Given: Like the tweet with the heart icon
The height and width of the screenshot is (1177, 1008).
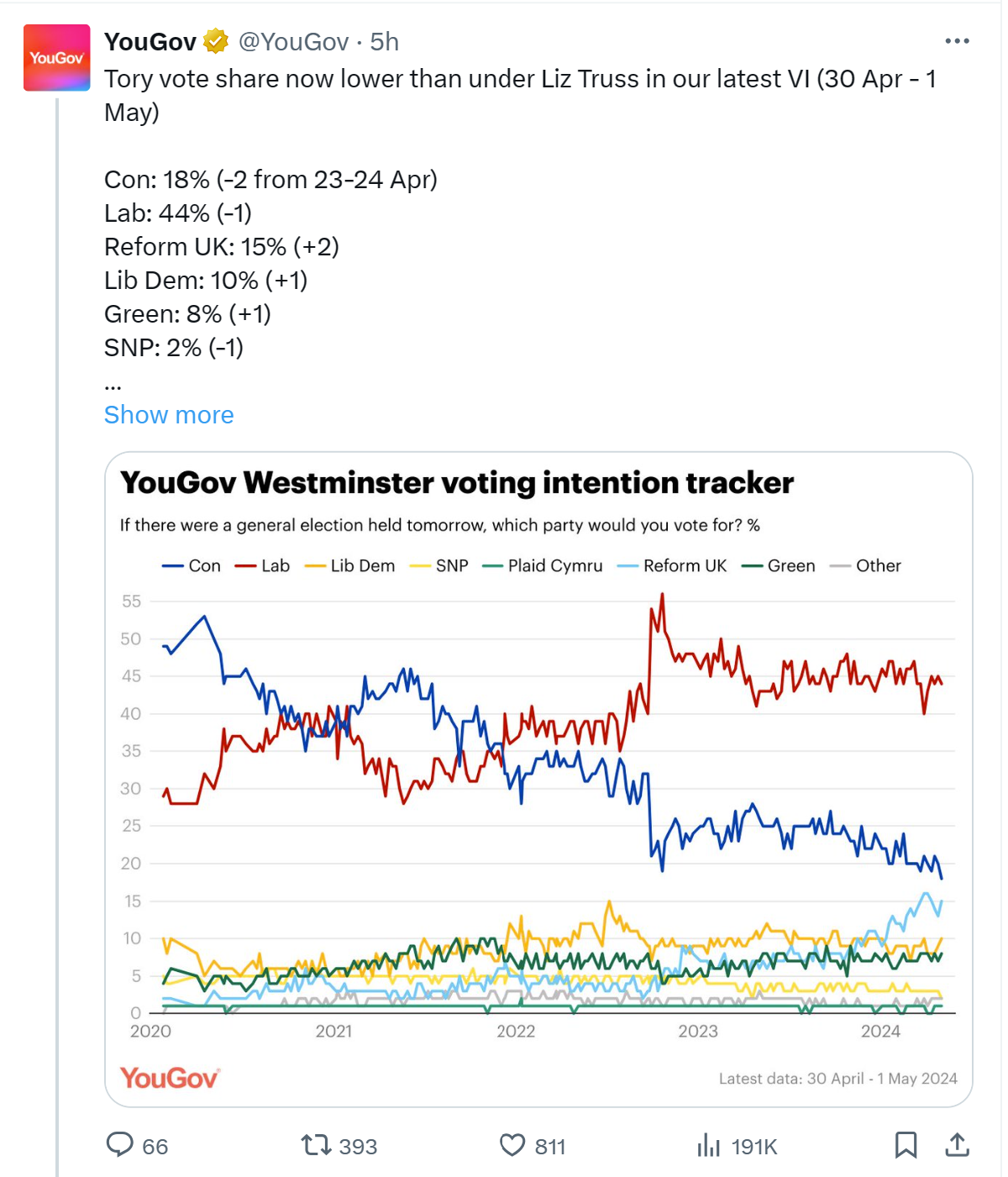Looking at the screenshot, I should click(x=512, y=1144).
